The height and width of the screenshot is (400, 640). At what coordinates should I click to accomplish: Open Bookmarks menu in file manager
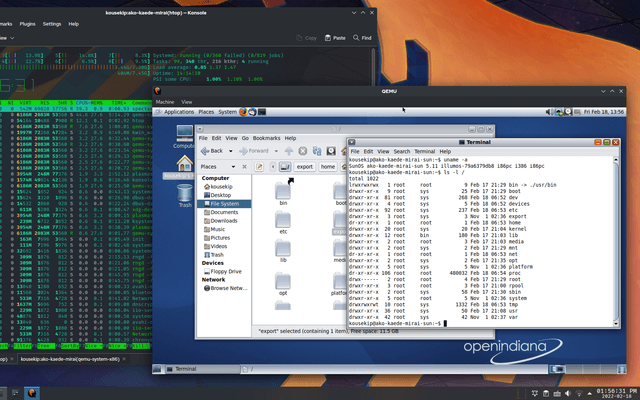pos(266,138)
